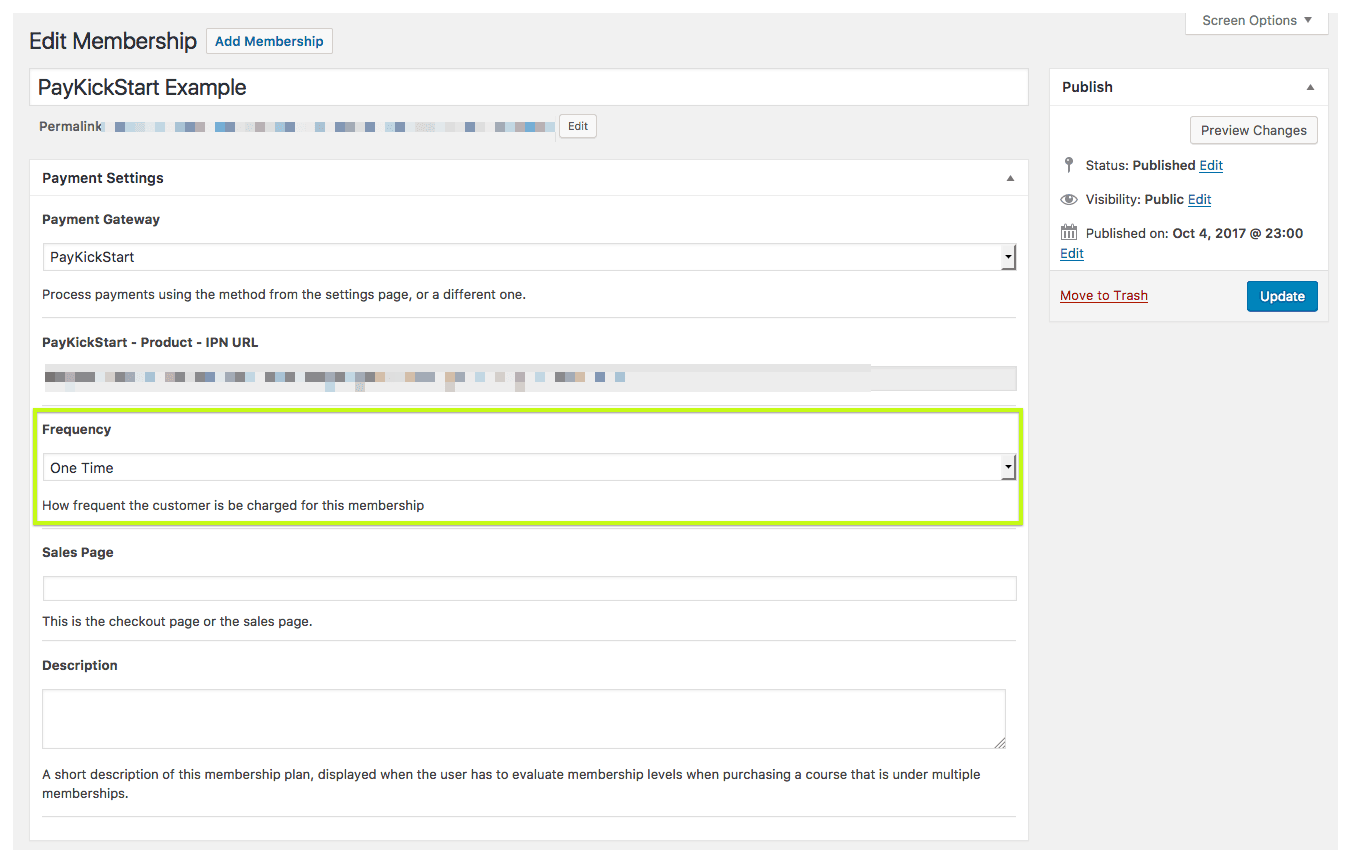Click the Add Membership button
Image resolution: width=1351 pixels, height=863 pixels.
[x=269, y=41]
